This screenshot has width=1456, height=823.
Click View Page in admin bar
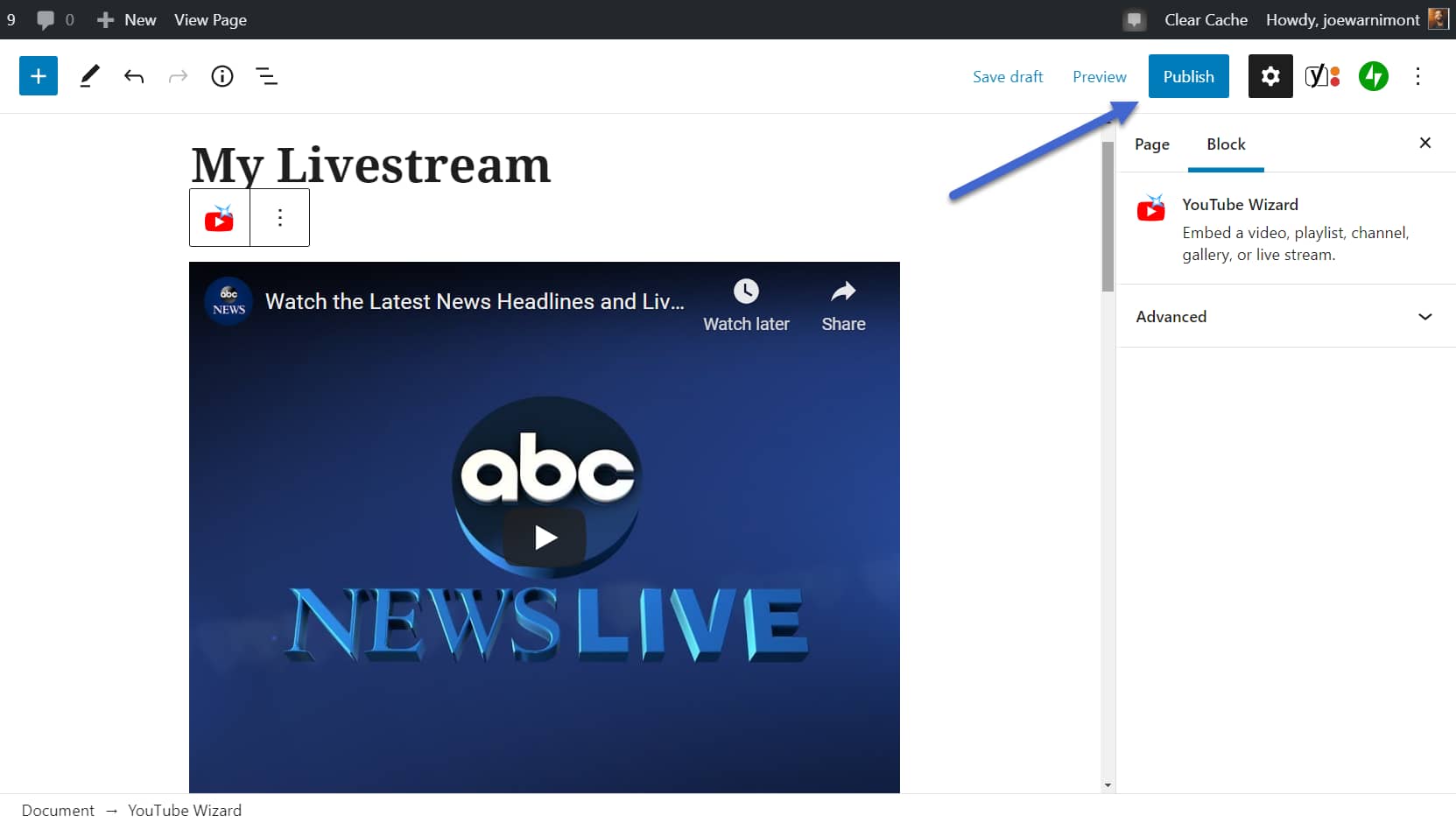click(210, 19)
